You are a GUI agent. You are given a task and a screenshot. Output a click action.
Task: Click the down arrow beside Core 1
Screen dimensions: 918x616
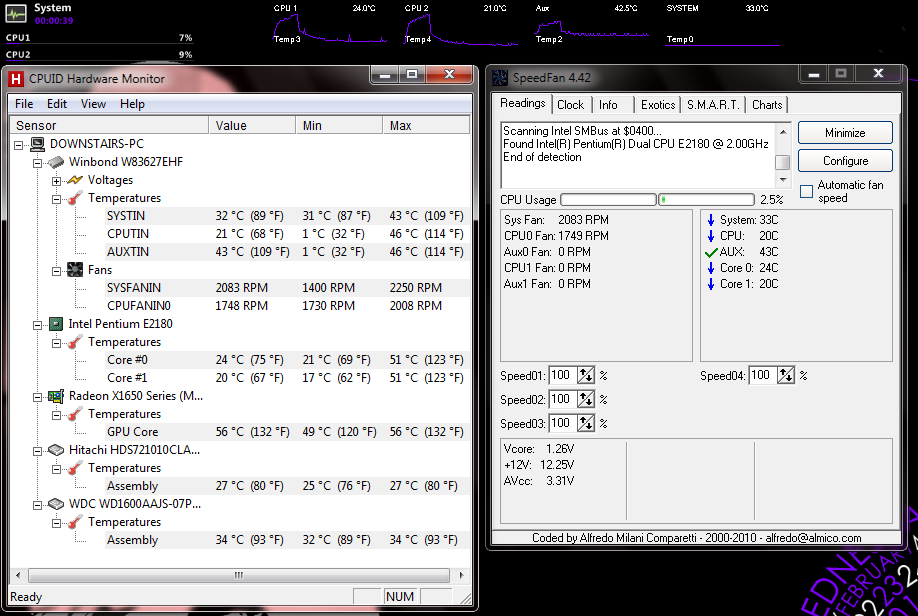coord(711,284)
